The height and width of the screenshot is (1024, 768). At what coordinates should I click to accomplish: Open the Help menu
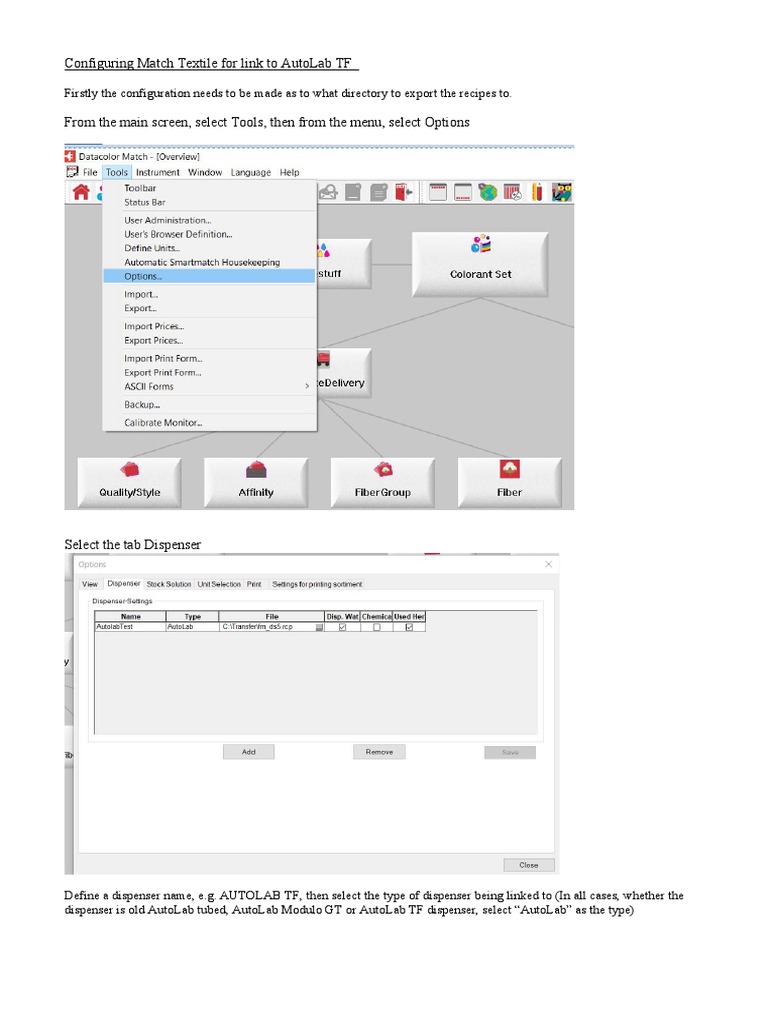coord(289,172)
